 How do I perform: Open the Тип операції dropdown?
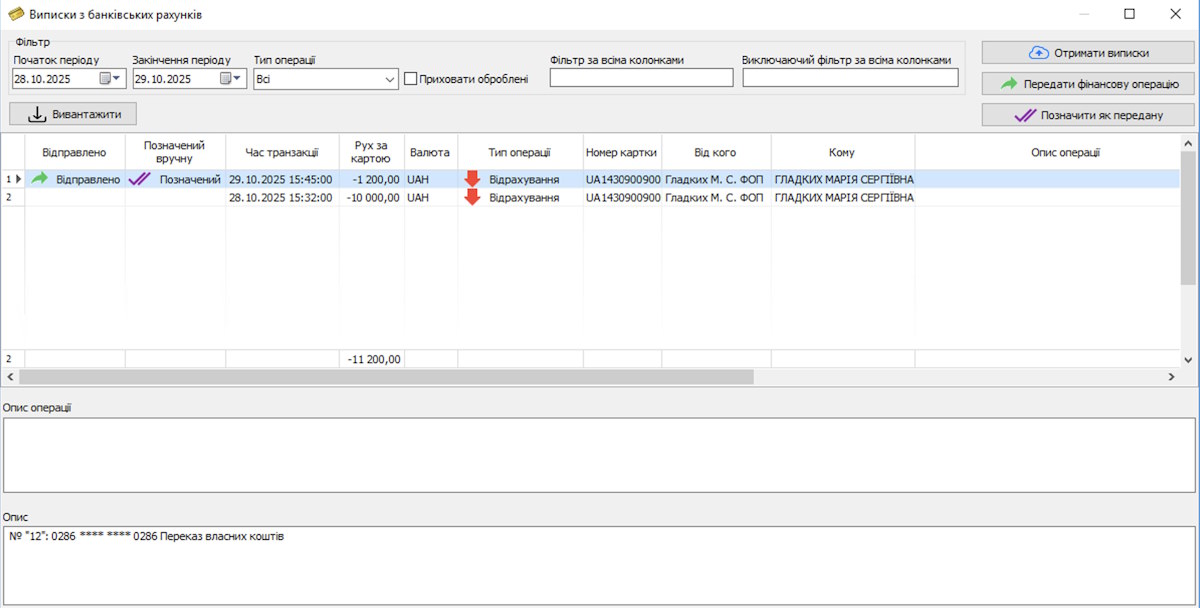tap(390, 79)
